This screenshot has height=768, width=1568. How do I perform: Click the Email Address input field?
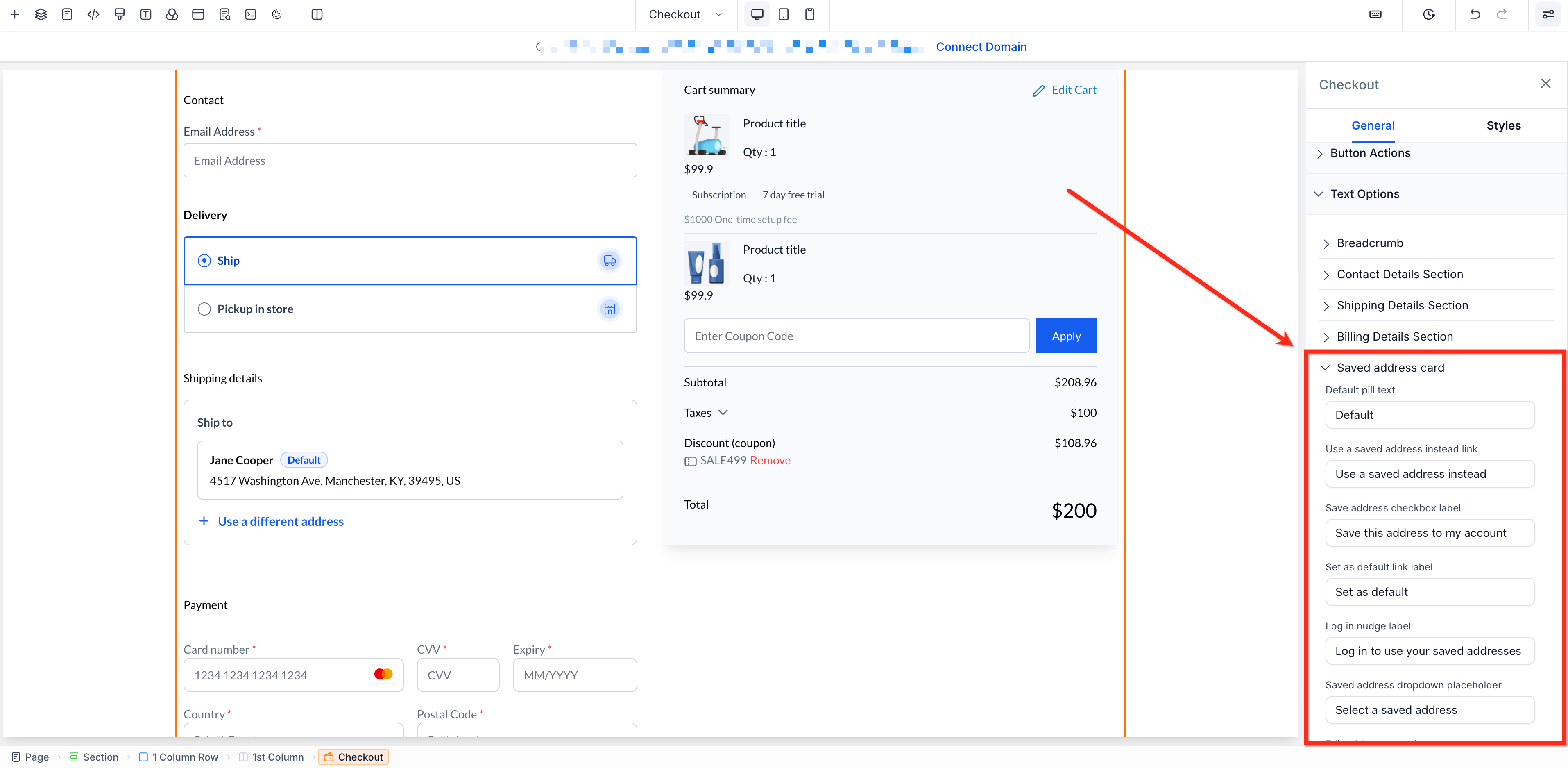click(x=410, y=160)
